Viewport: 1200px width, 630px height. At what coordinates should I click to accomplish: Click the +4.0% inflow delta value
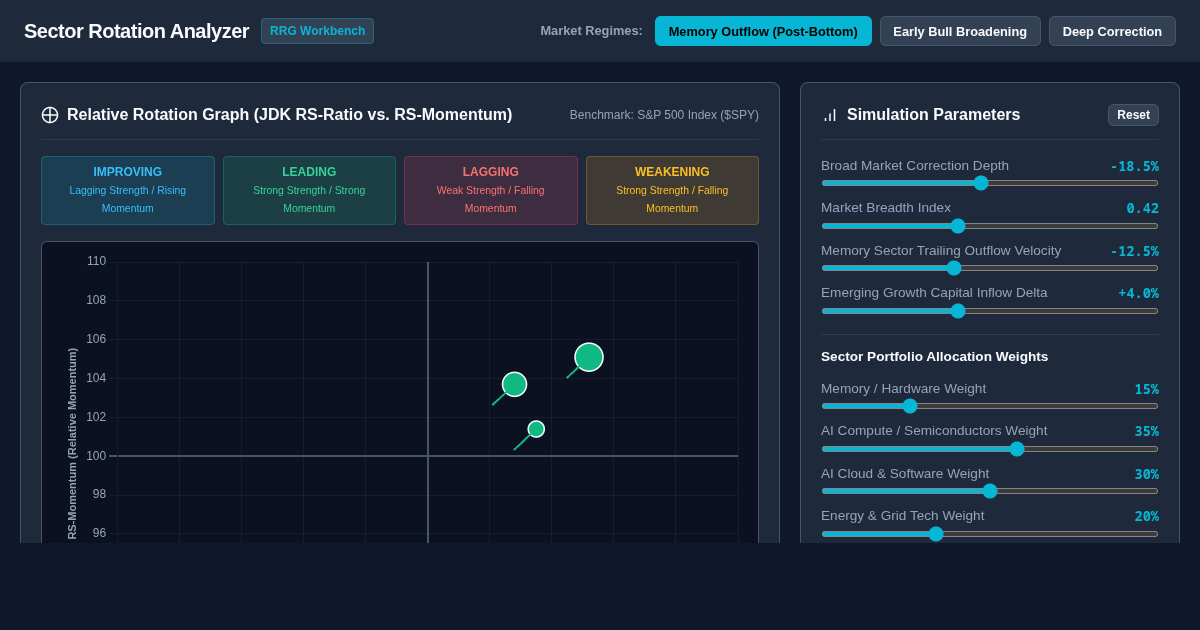click(x=1138, y=293)
